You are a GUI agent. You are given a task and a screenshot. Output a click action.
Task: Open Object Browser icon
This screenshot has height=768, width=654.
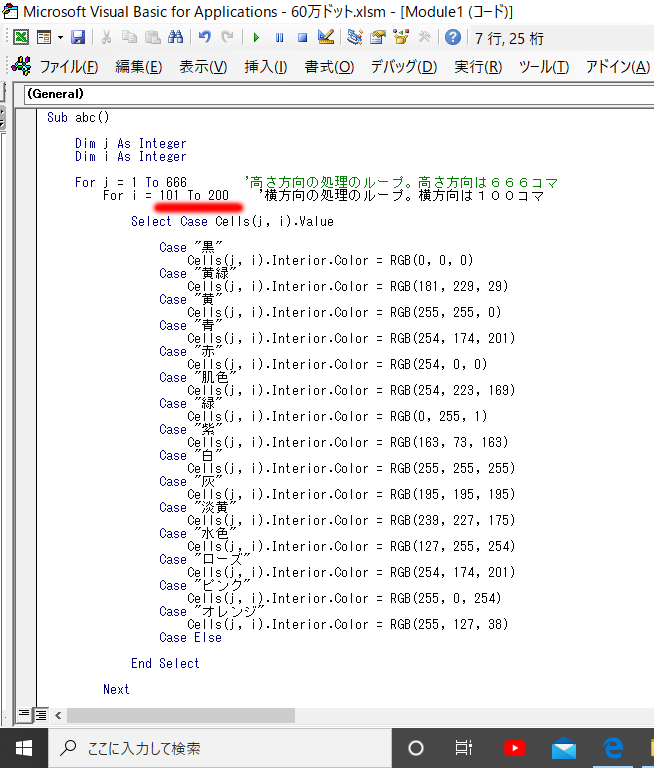point(401,37)
